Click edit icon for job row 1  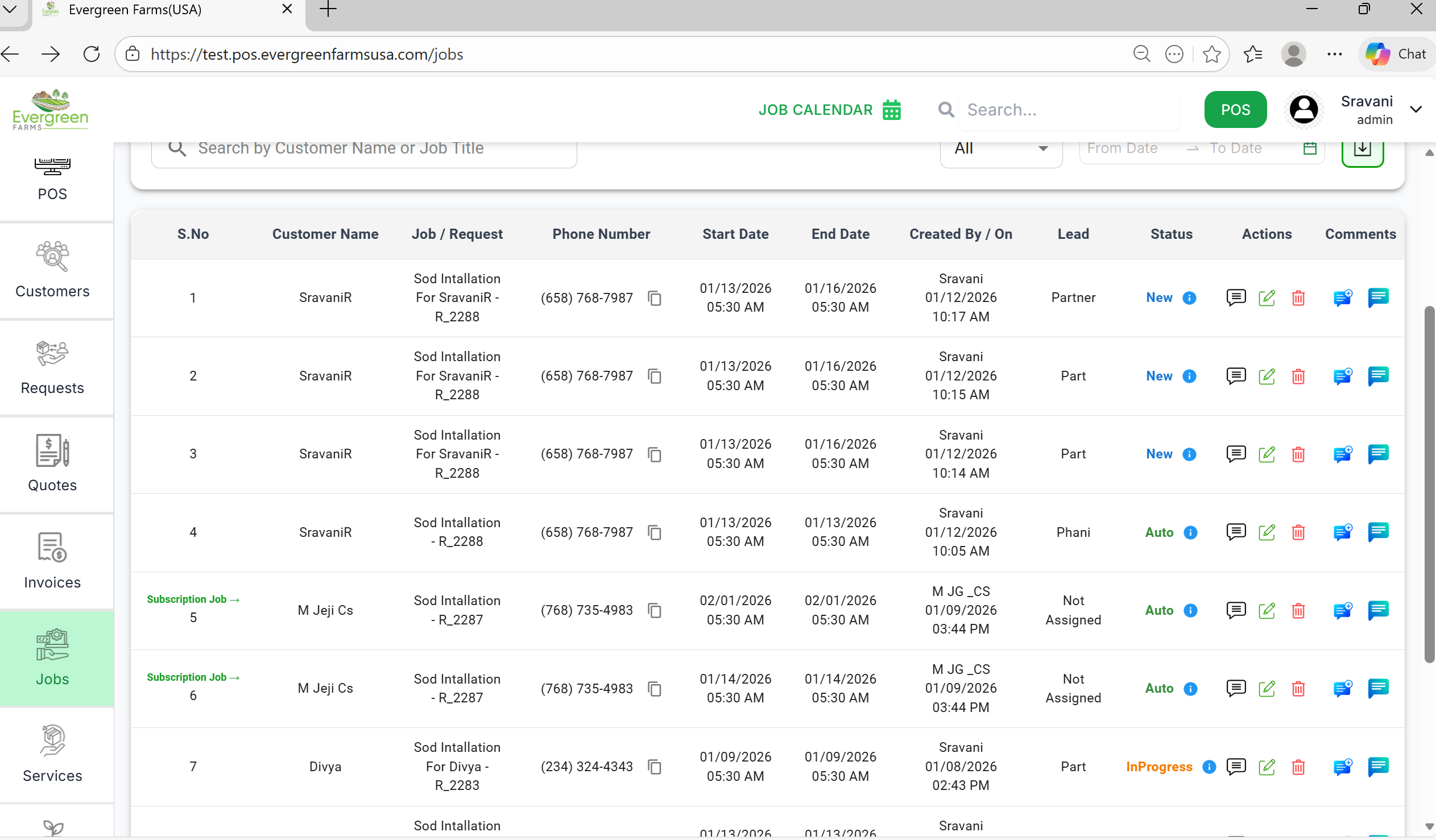click(1266, 298)
